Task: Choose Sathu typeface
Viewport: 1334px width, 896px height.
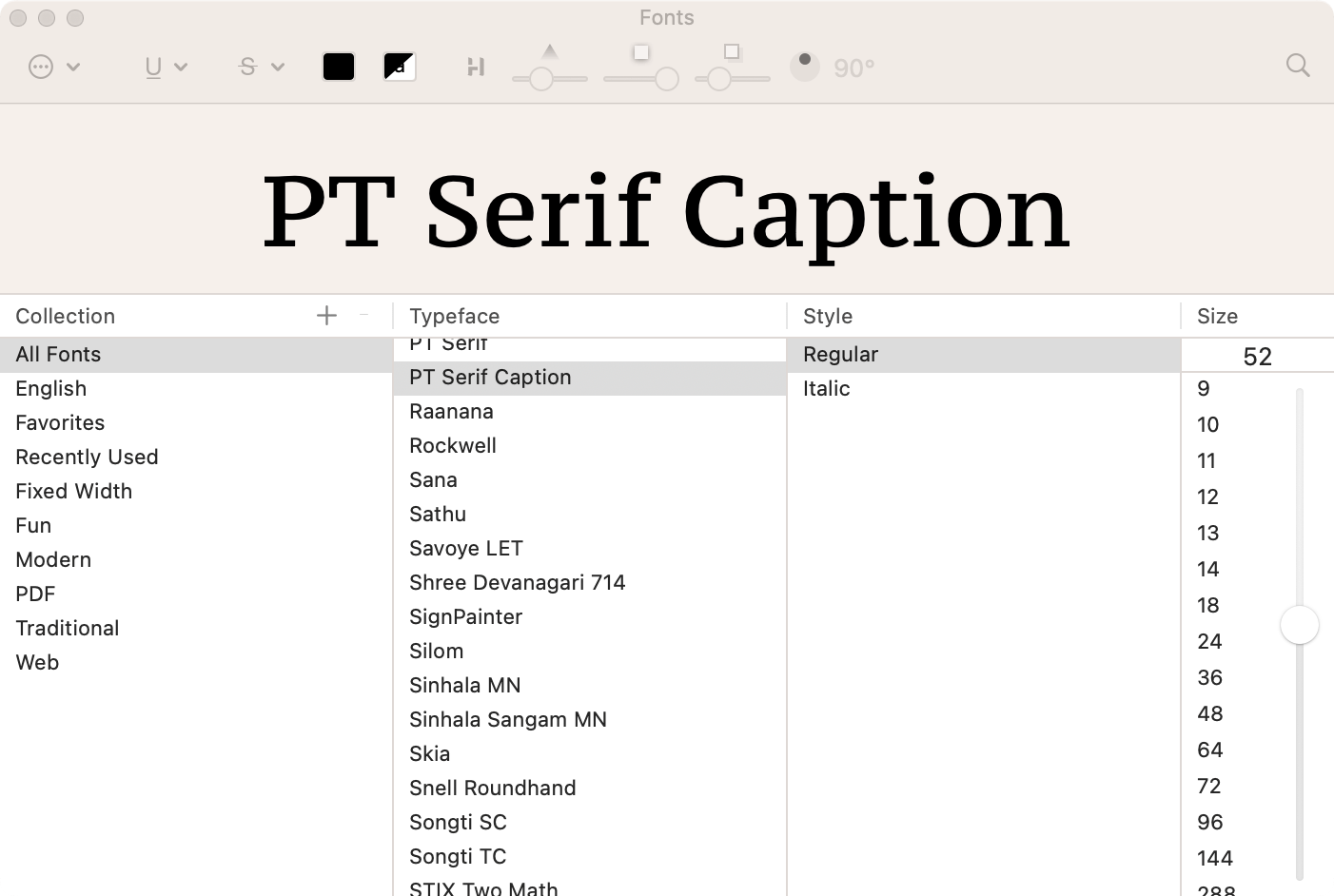Action: 590,515
